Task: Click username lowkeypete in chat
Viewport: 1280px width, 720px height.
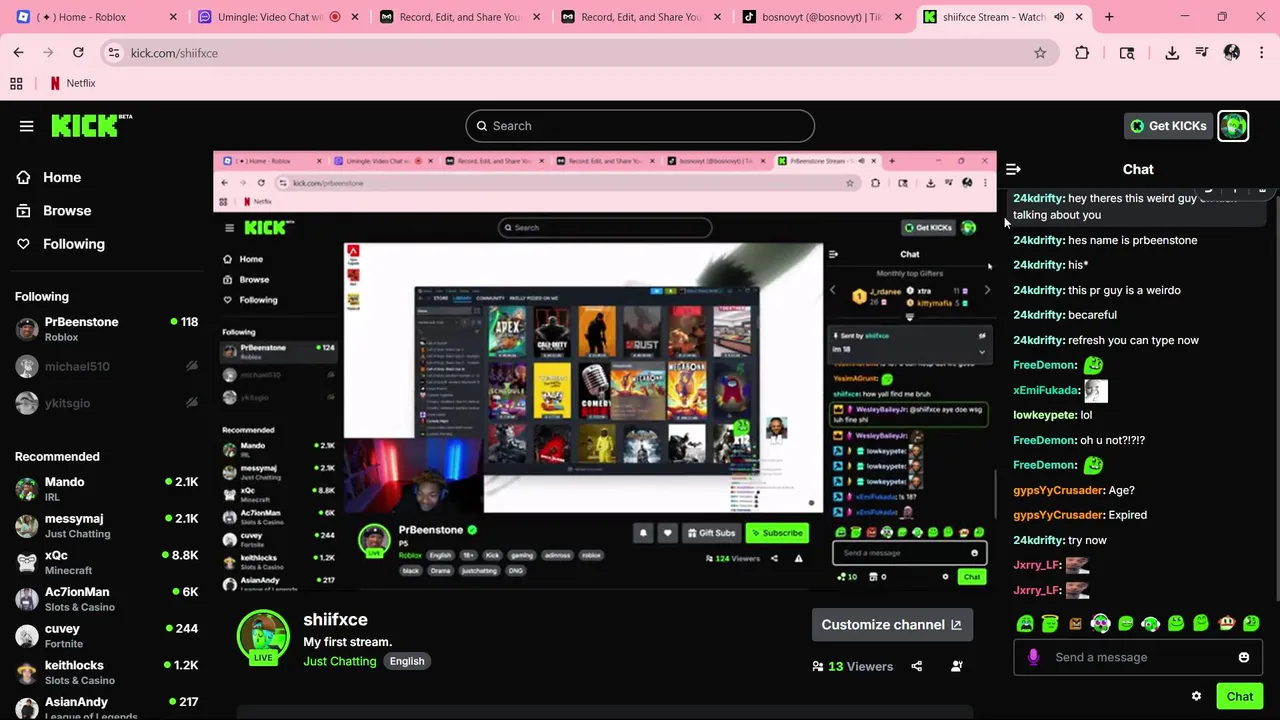Action: tap(1045, 415)
